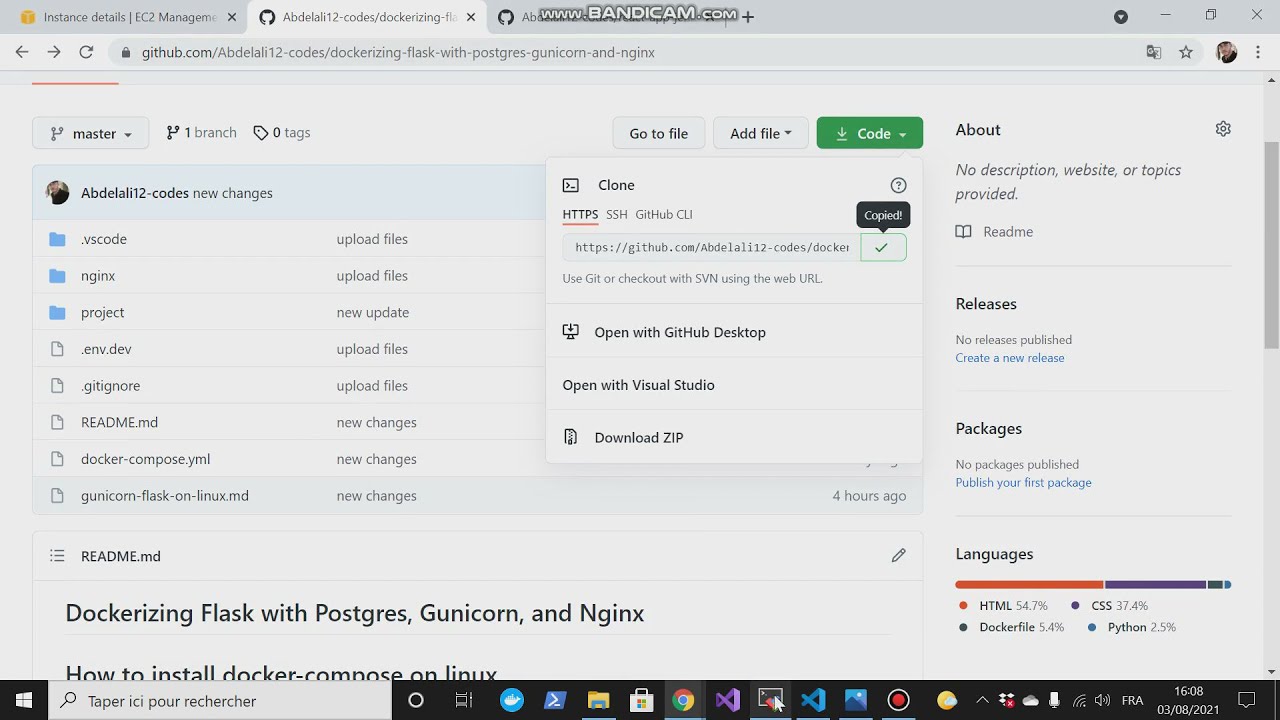Open Chrome from the Windows taskbar

[x=683, y=700]
